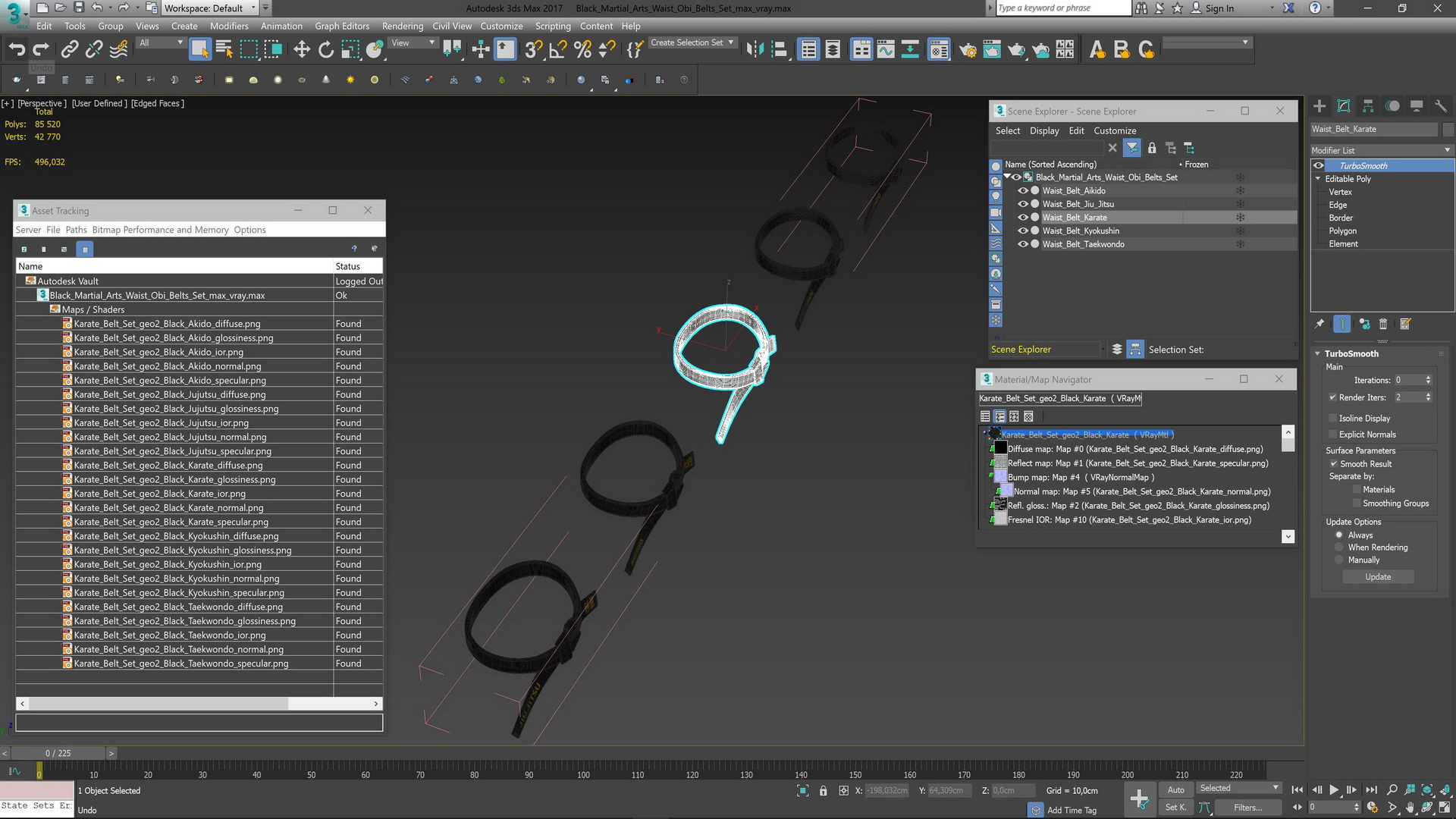Click Add Time Tag in the status bar
1456x819 pixels.
pos(1072,811)
